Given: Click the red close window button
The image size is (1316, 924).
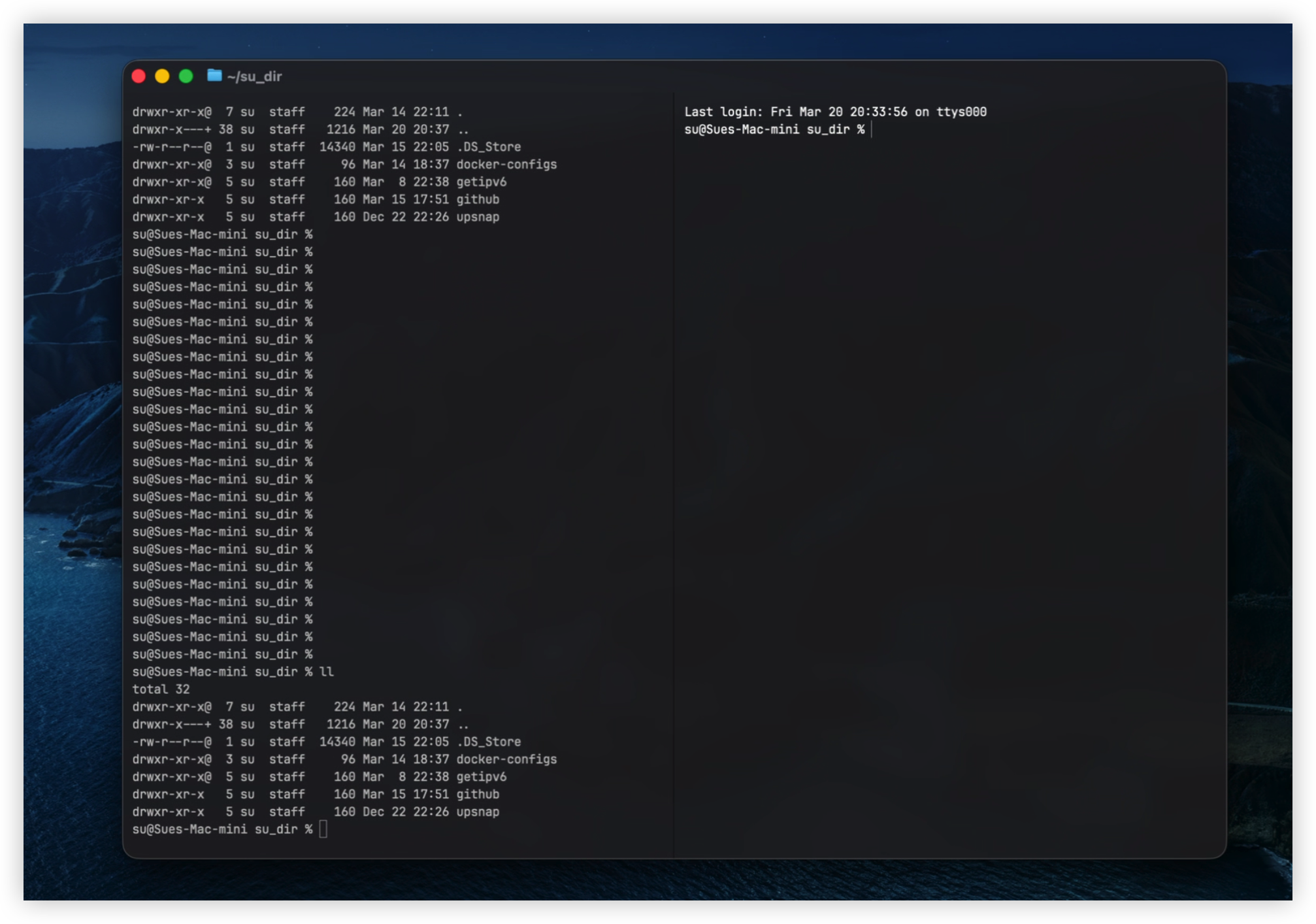Looking at the screenshot, I should coord(139,76).
